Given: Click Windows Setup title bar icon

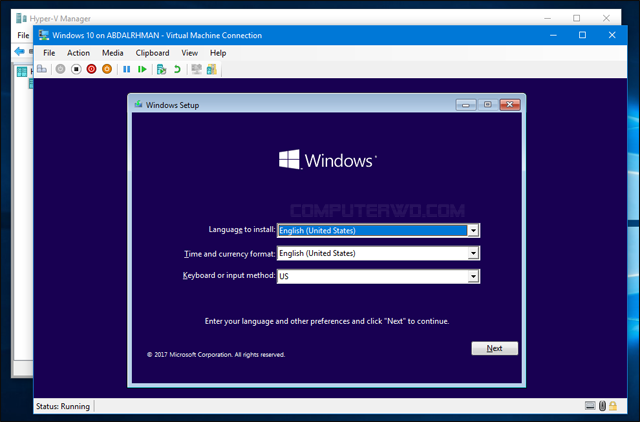Looking at the screenshot, I should [x=139, y=104].
